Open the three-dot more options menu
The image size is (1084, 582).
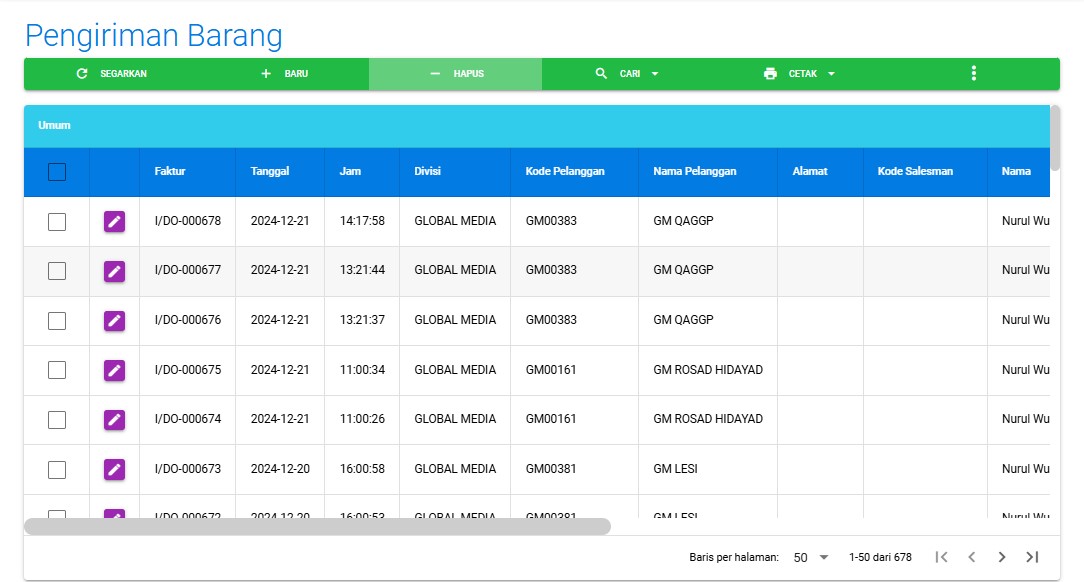click(973, 74)
